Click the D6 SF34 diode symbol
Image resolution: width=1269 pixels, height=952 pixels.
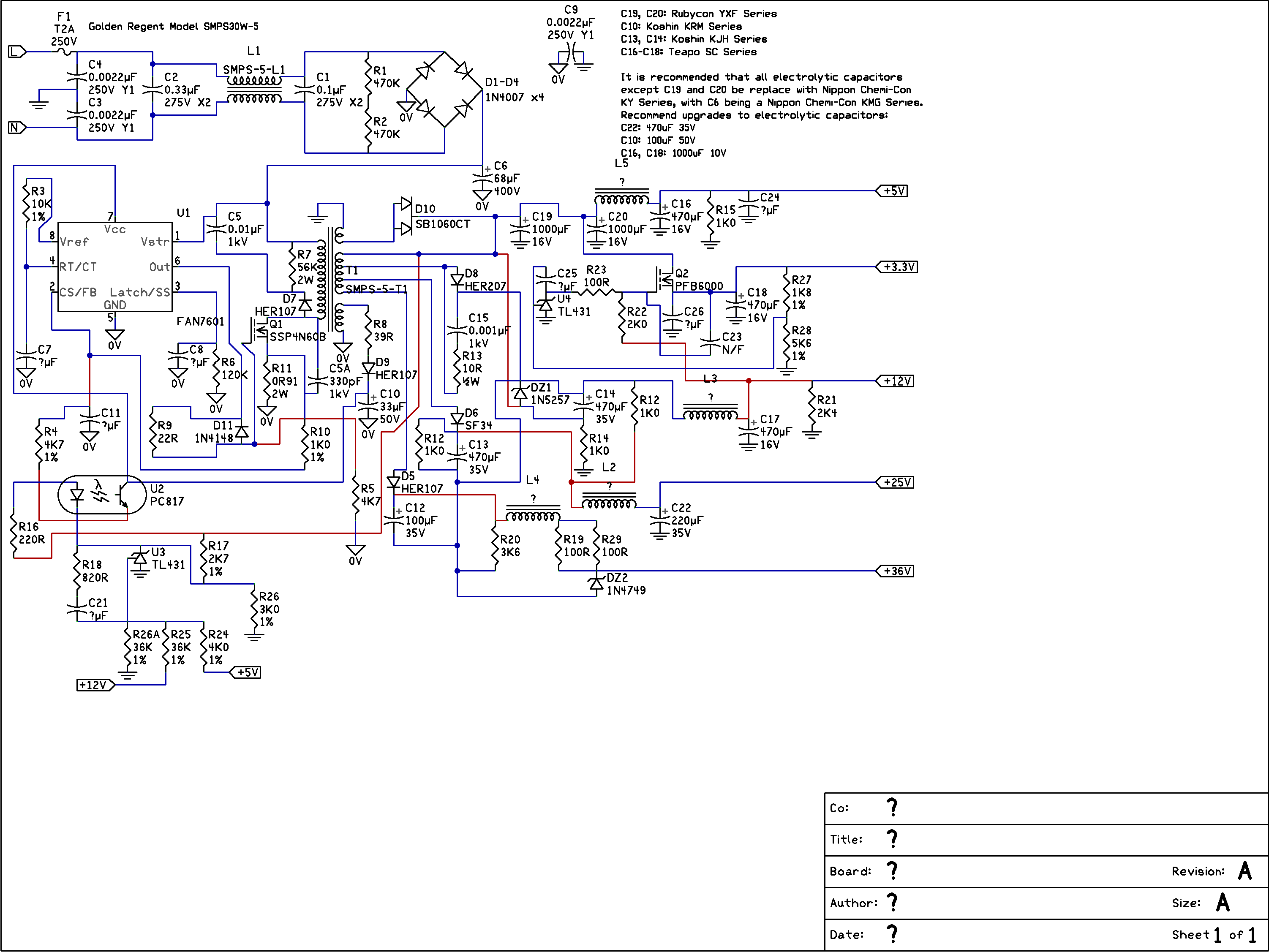[x=457, y=419]
